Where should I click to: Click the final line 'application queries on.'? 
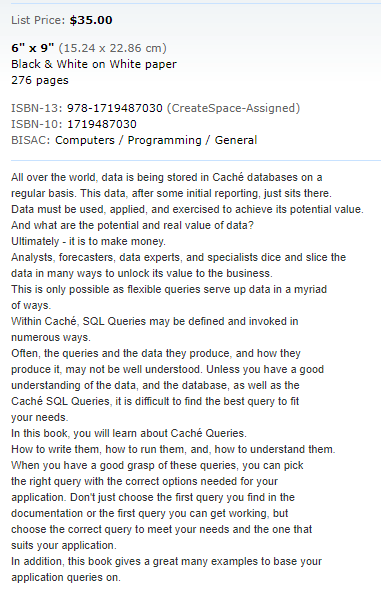click(66, 577)
